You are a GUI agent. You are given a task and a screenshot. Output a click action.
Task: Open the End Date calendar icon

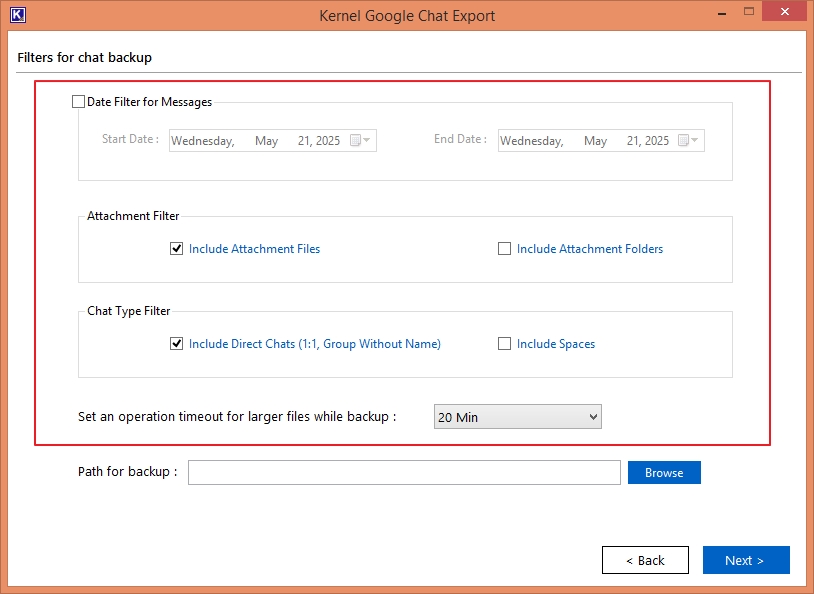click(x=688, y=140)
